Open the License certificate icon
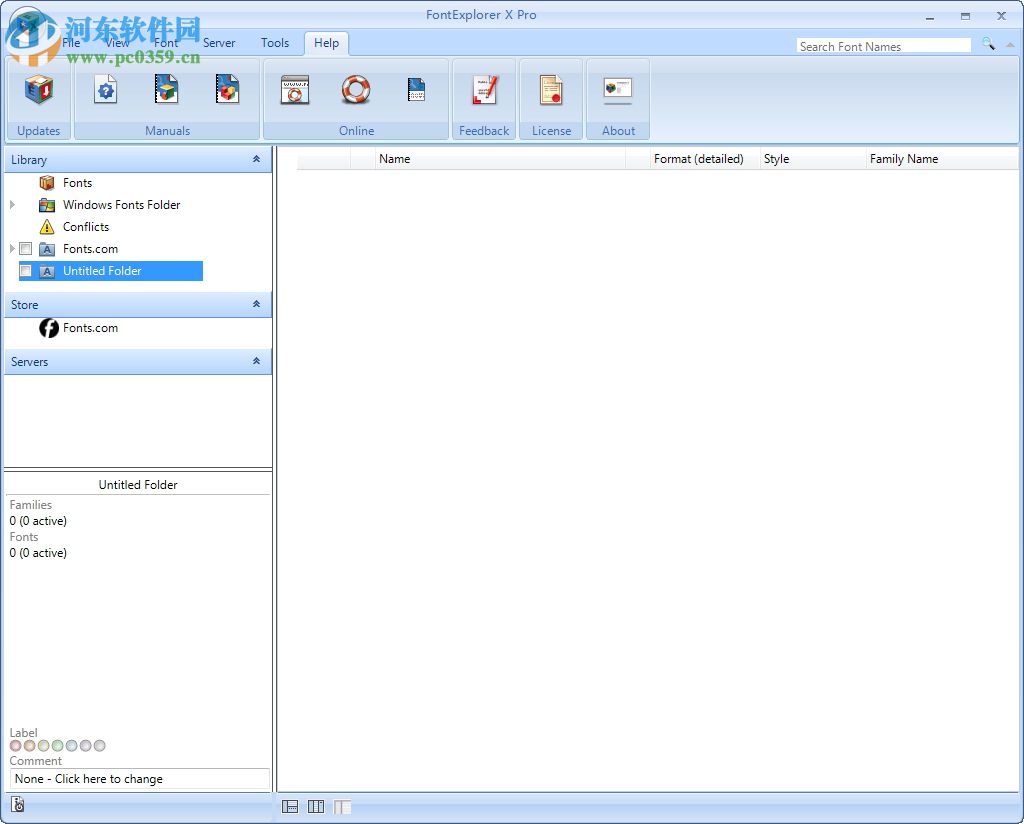 [x=551, y=90]
